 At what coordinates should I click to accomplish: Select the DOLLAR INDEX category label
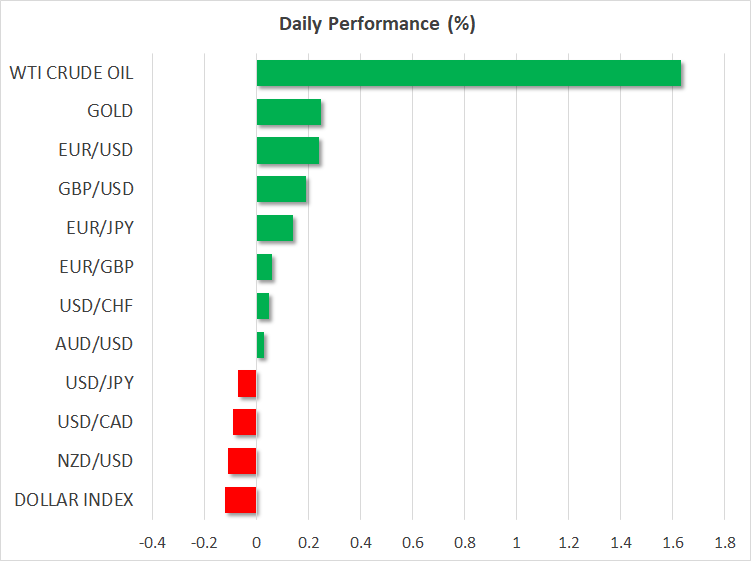coord(74,500)
